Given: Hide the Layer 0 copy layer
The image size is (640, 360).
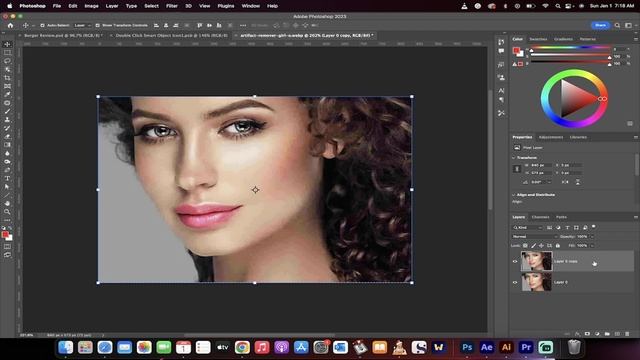Looking at the screenshot, I should (x=515, y=261).
